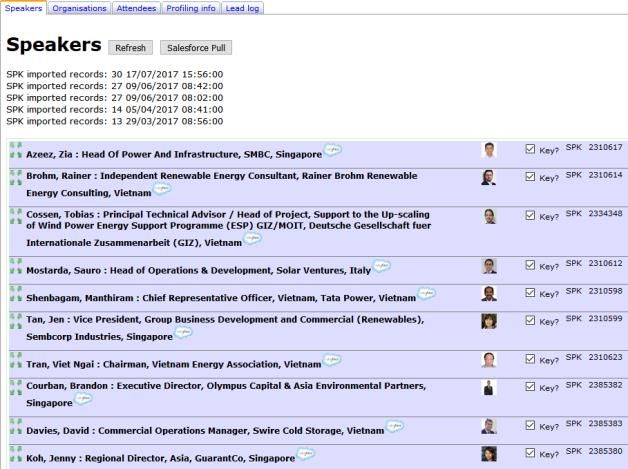Open the Lead log tab

242,8
